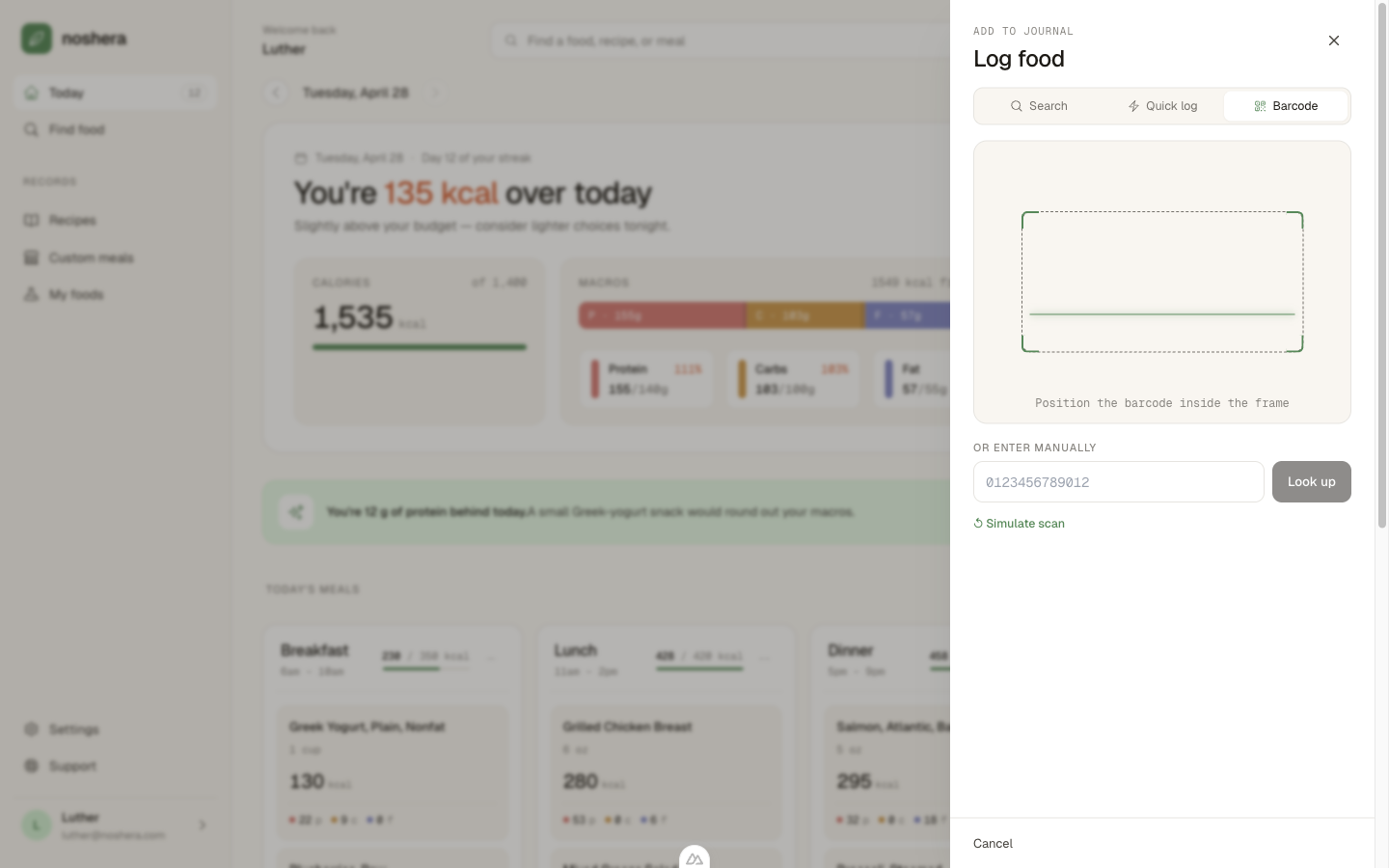Open Support in the sidebar

(115, 766)
